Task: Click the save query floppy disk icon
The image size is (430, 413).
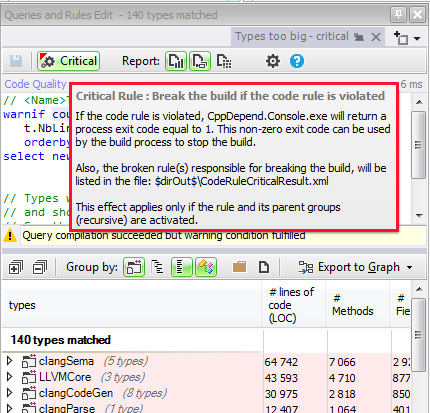Action: tap(16, 61)
